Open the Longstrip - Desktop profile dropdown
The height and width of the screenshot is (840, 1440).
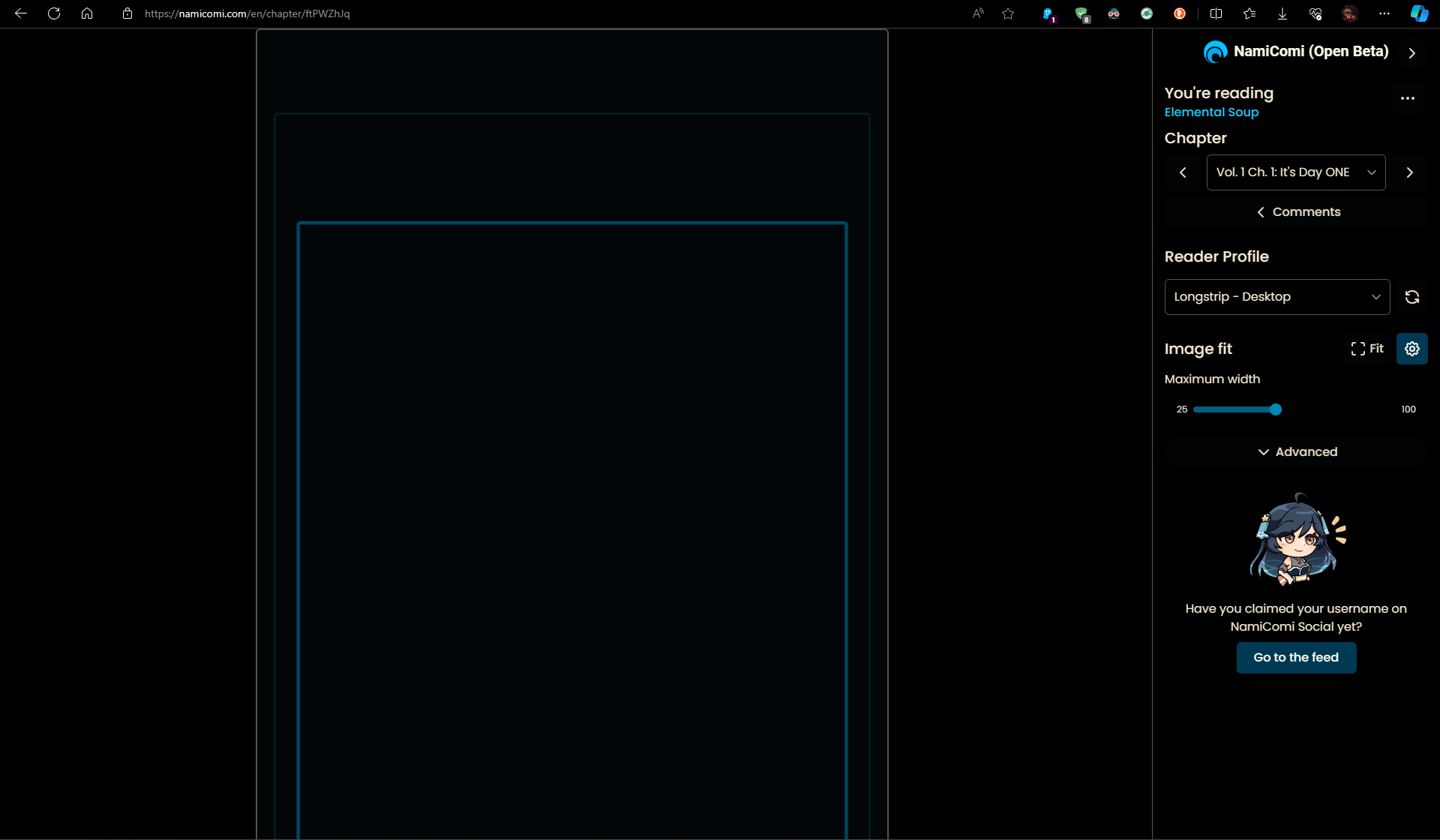[1276, 297]
